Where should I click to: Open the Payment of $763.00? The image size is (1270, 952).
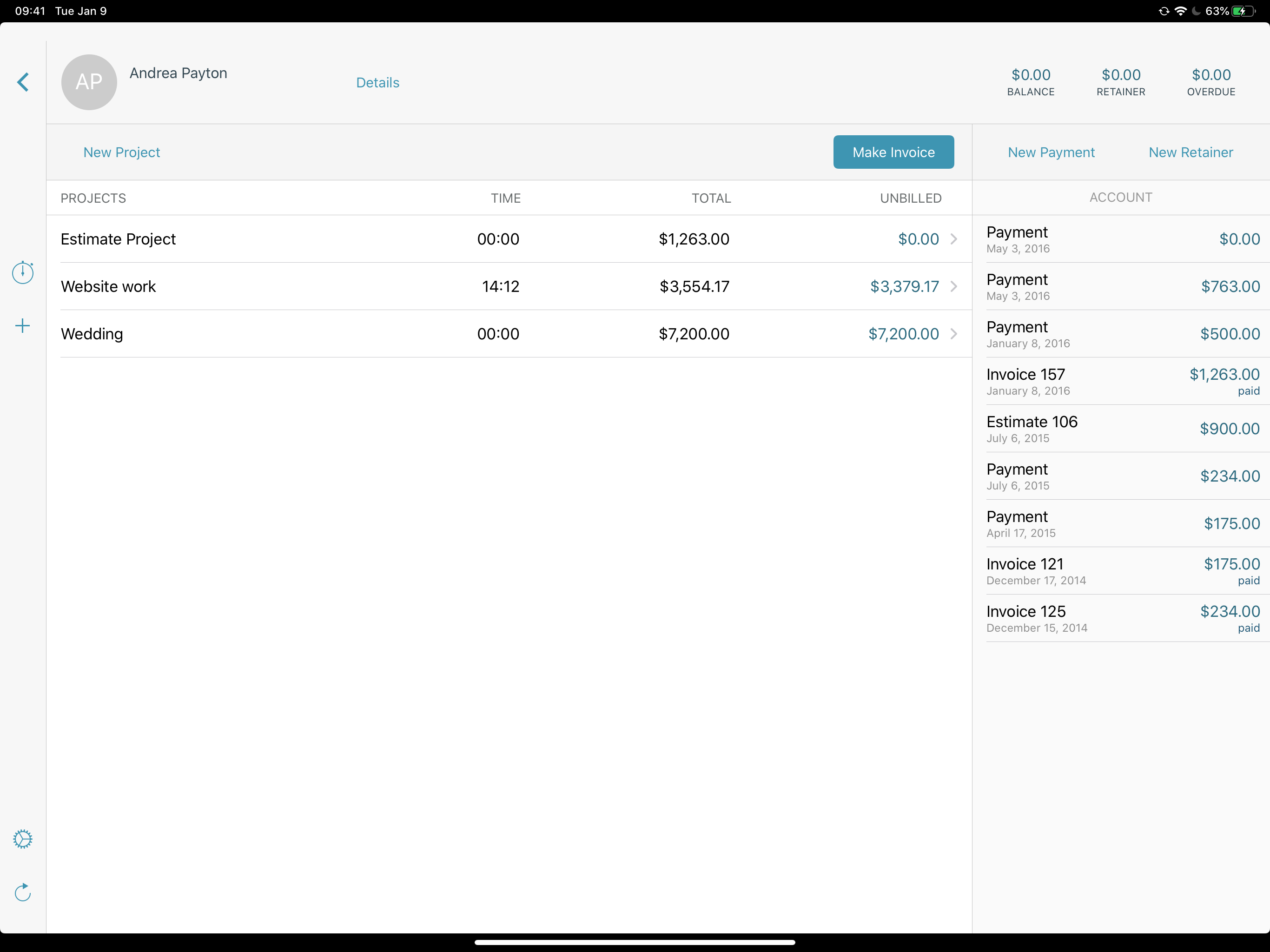(1121, 286)
